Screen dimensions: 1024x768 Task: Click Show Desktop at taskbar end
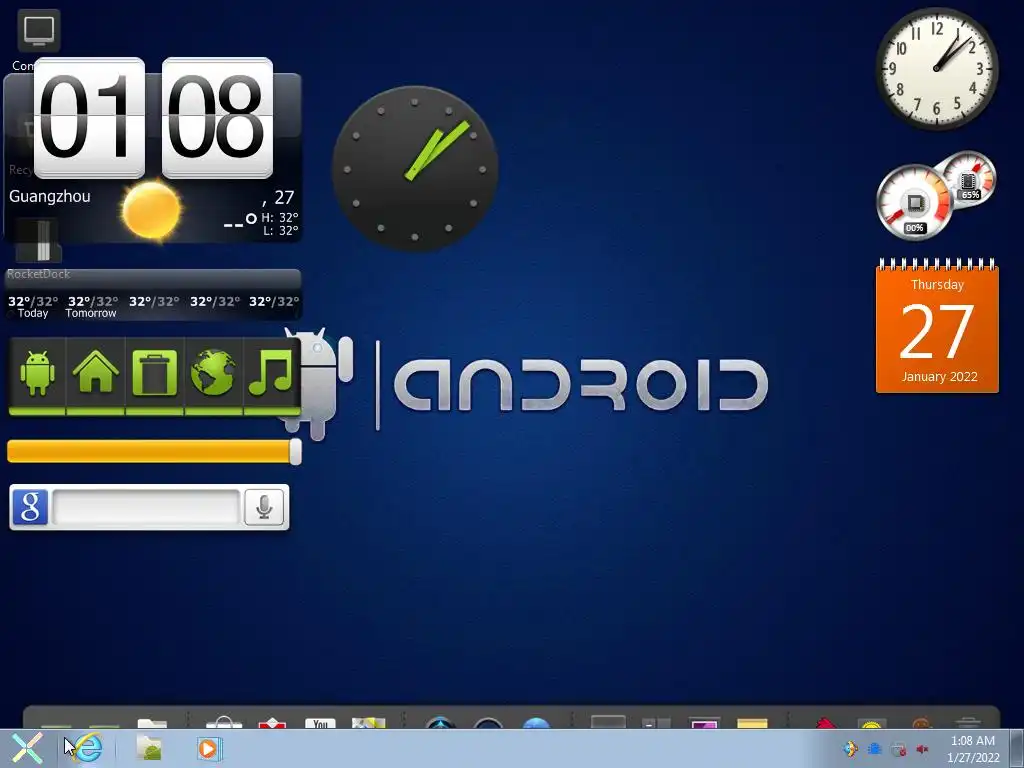pos(1017,748)
